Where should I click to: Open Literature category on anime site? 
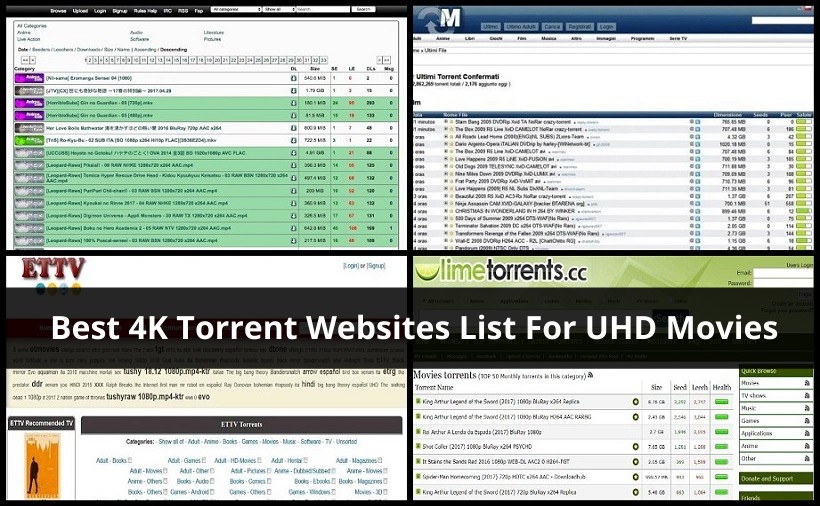pos(213,32)
